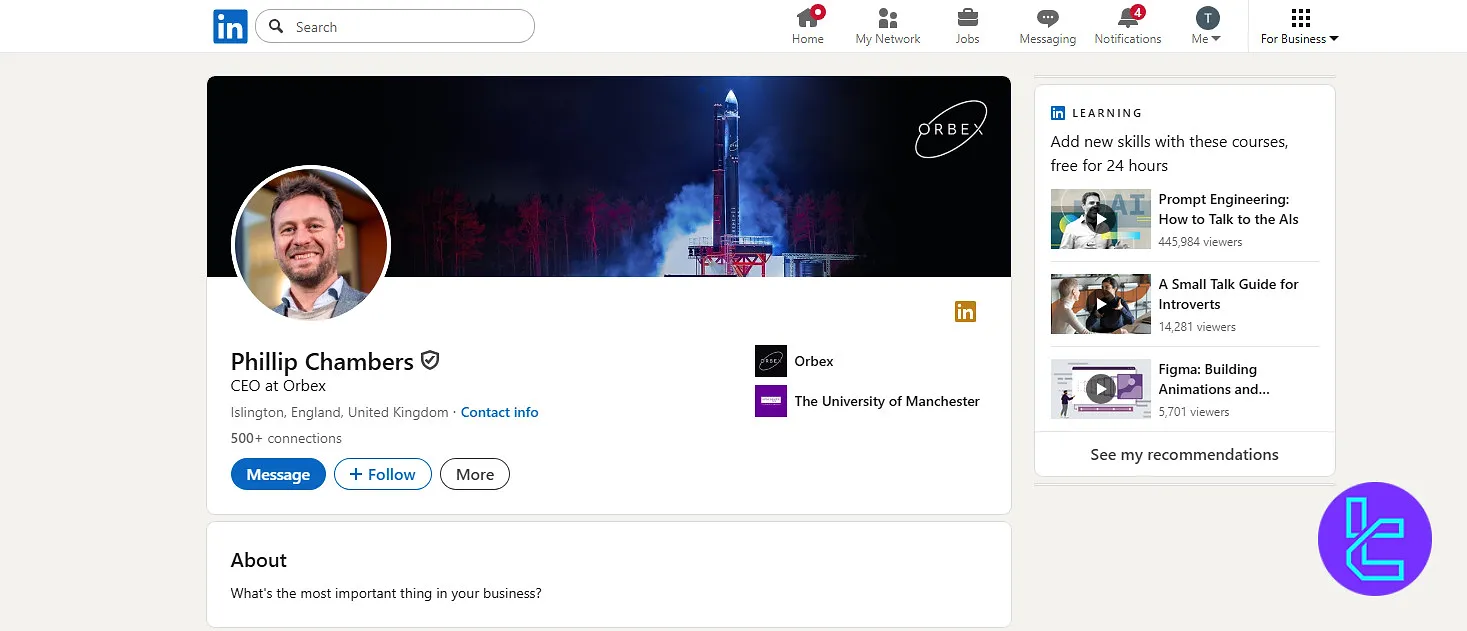Open the More actions menu on the profile
The height and width of the screenshot is (631, 1467).
(x=475, y=474)
